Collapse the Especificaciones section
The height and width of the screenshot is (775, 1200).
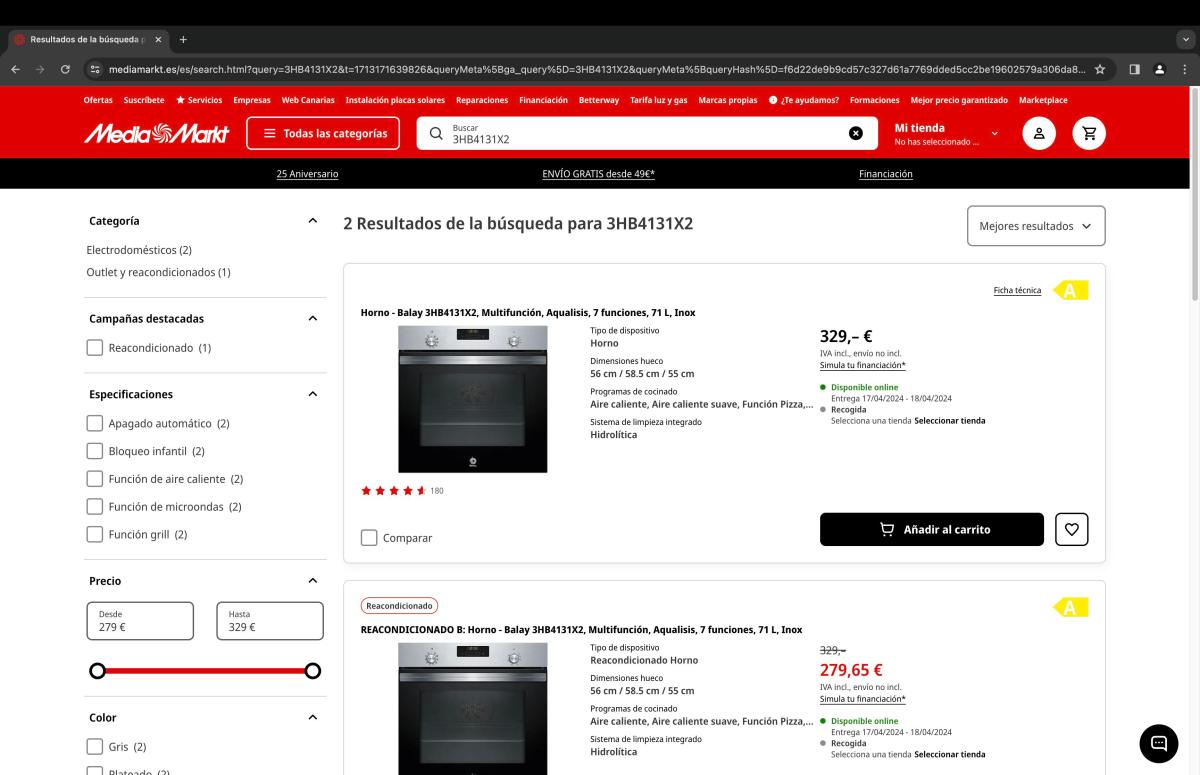pyautogui.click(x=312, y=394)
